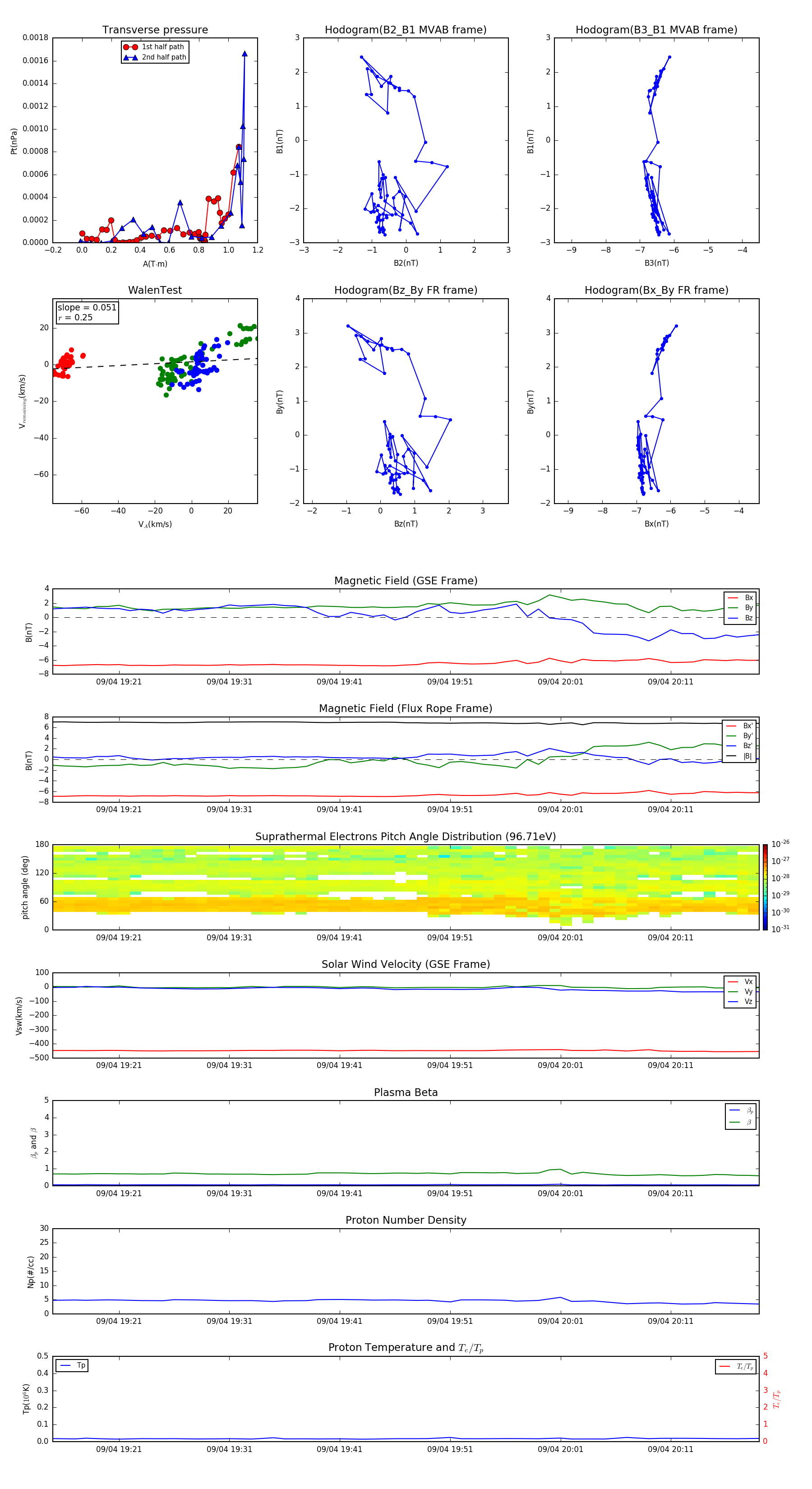Click the "Bx(nT)" x-axis label
The width and height of the screenshot is (812, 1489).
point(656,524)
